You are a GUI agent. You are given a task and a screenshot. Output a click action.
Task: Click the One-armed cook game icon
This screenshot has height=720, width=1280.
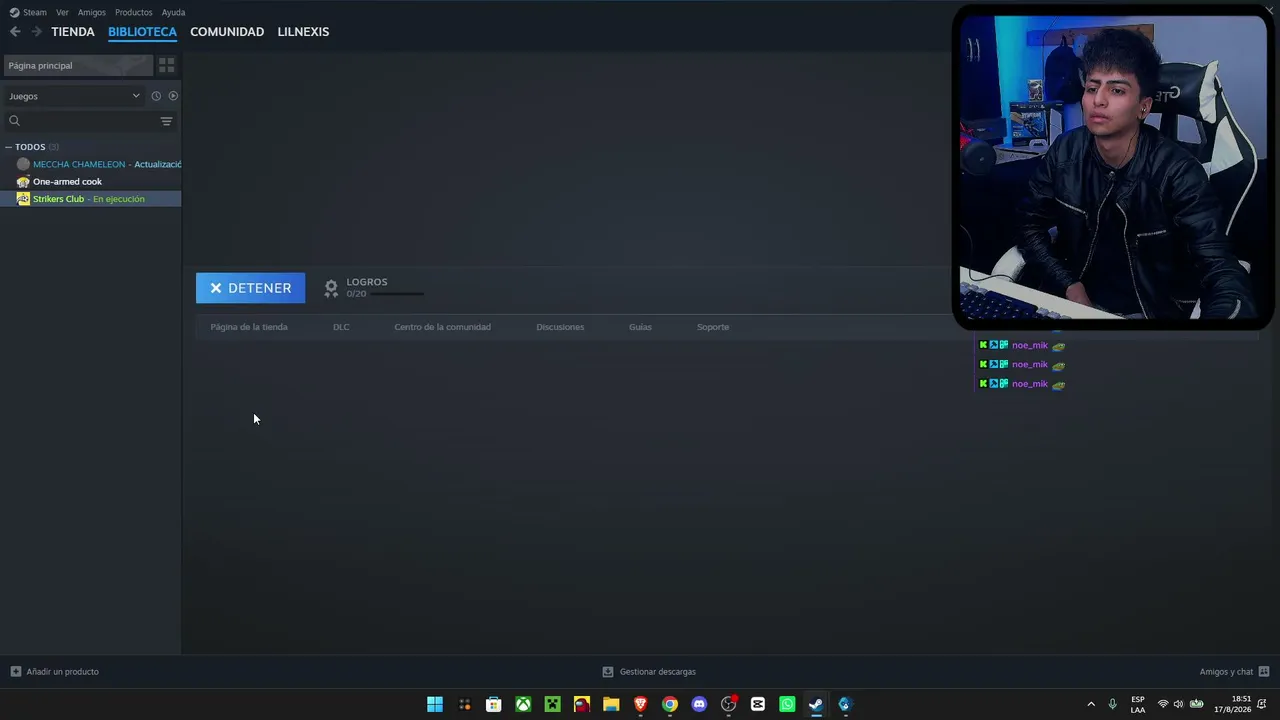point(23,181)
